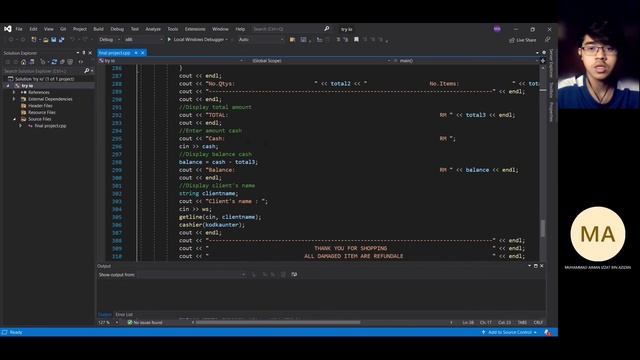Open the x86 platform dropdown
The height and width of the screenshot is (360, 640).
click(144, 40)
